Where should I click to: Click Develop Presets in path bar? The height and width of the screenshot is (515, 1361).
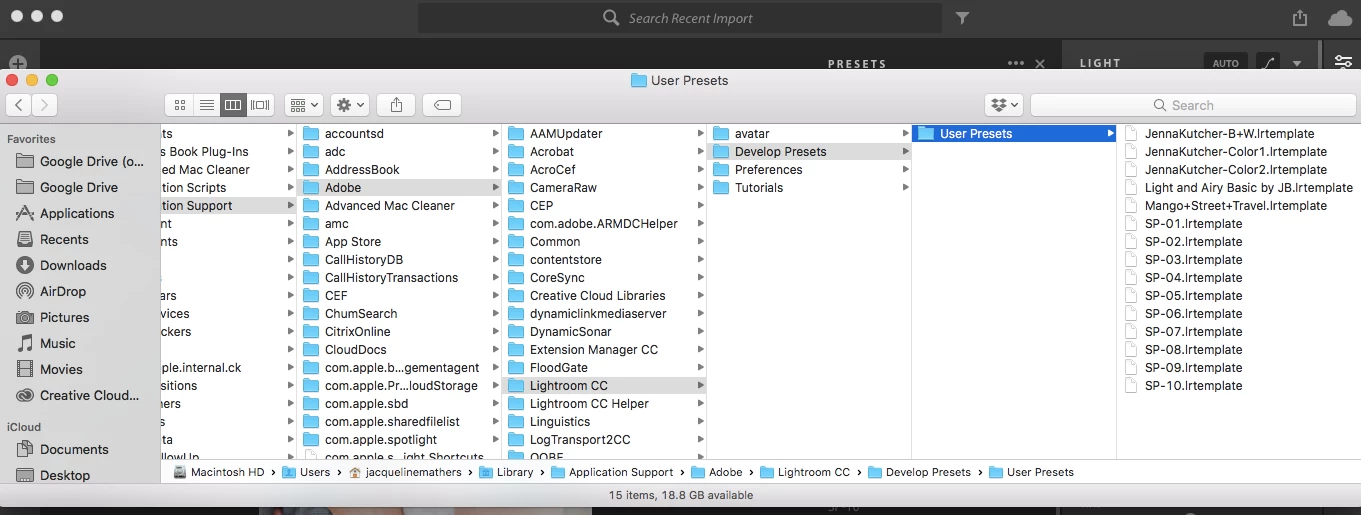pyautogui.click(x=919, y=472)
